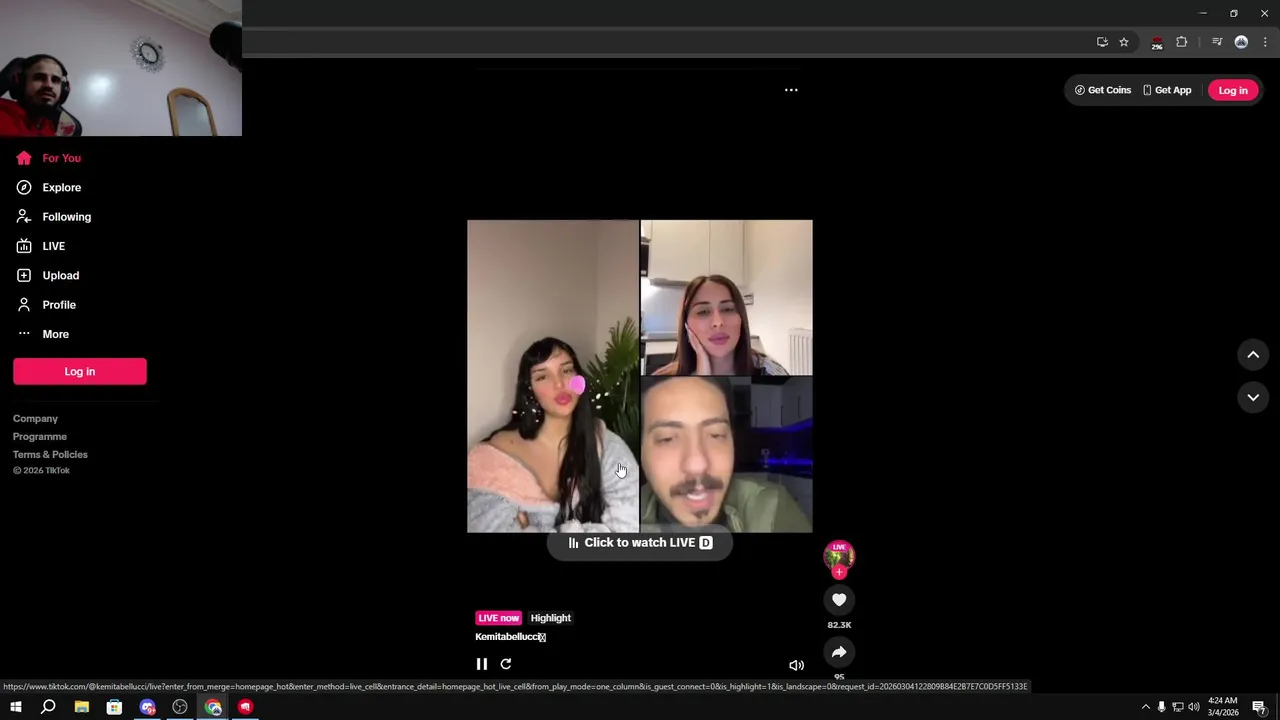
Task: Open OBS Studio from the taskbar
Action: (x=180, y=707)
